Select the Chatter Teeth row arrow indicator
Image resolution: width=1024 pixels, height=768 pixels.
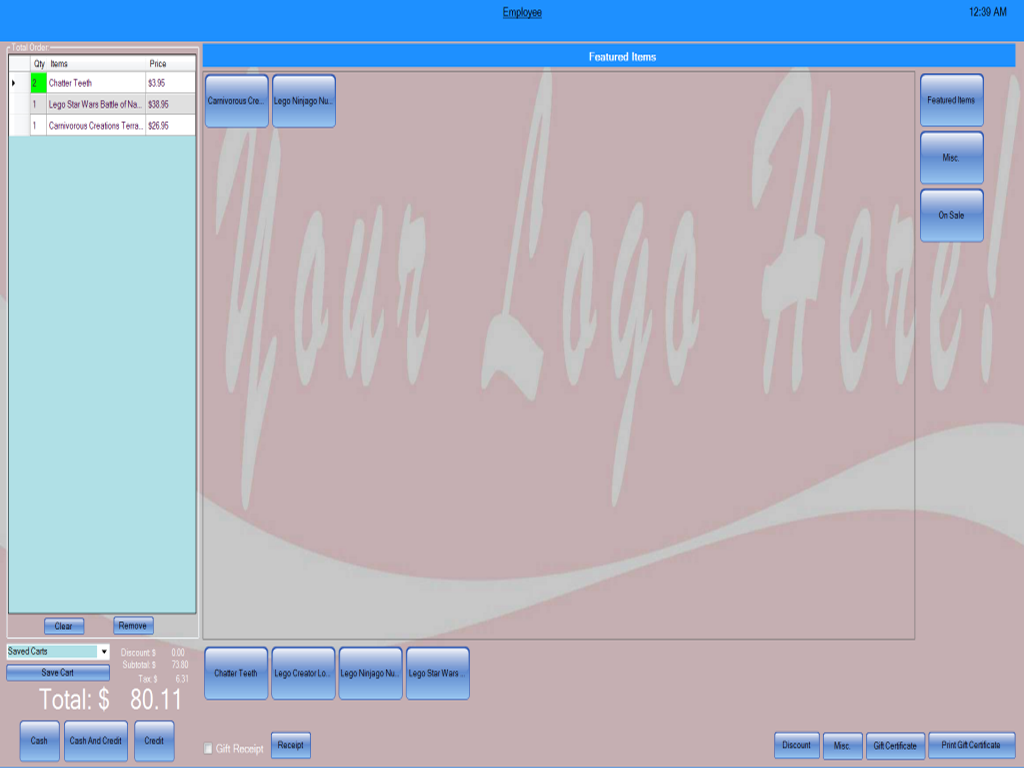pos(14,83)
